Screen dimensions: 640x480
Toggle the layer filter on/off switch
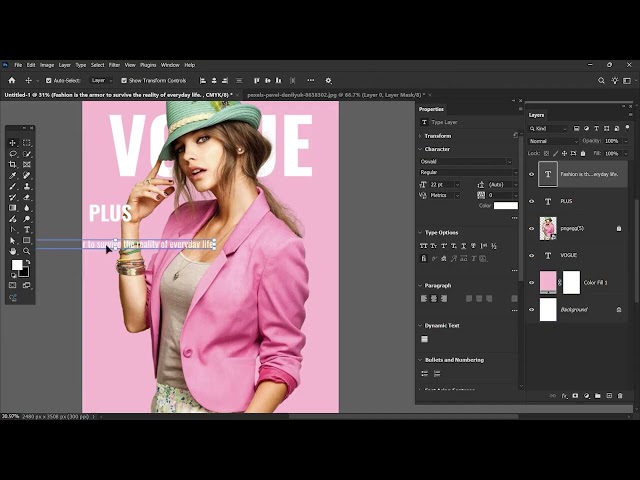627,128
